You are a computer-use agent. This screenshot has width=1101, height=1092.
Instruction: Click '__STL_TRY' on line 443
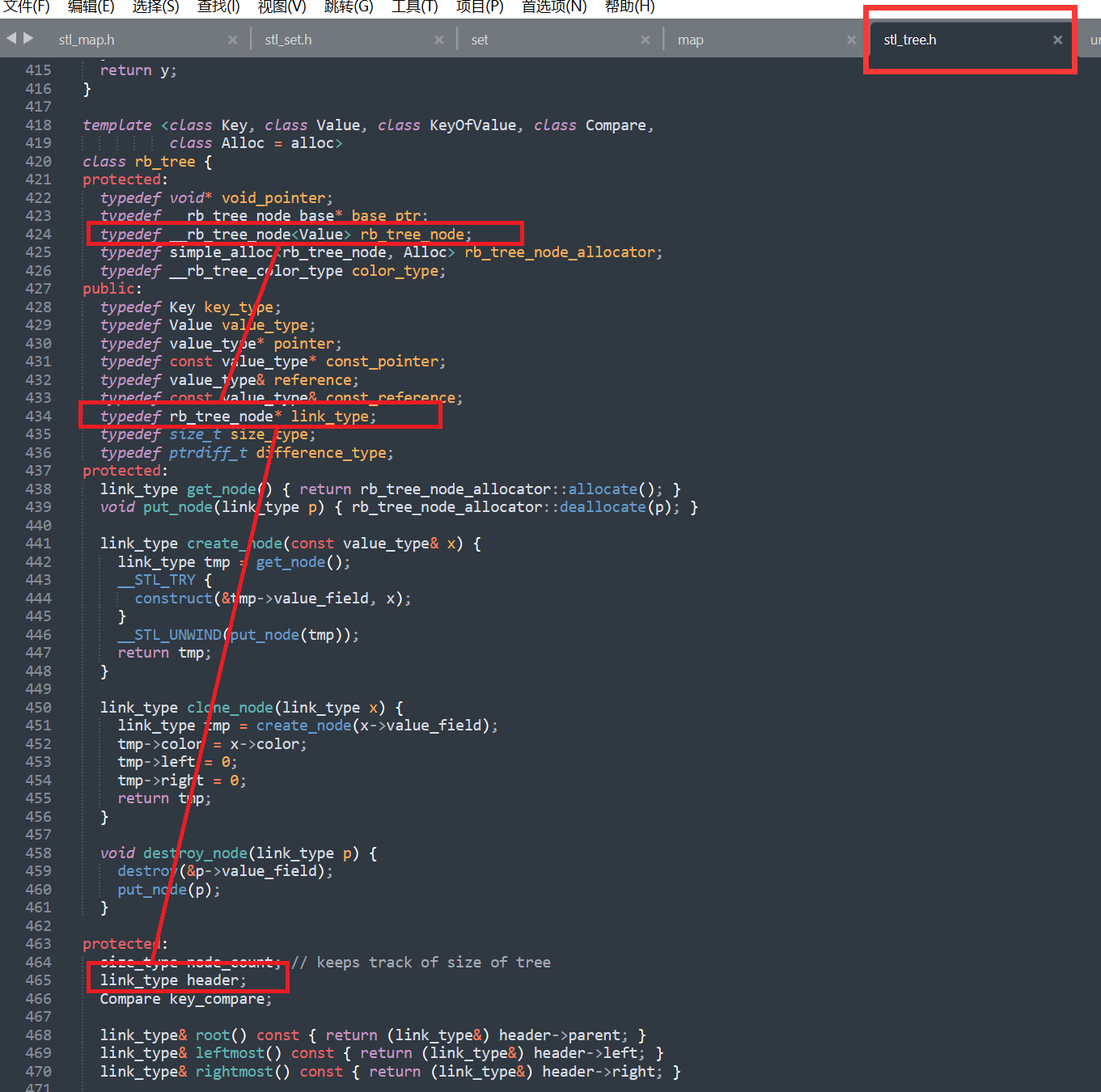(x=157, y=580)
